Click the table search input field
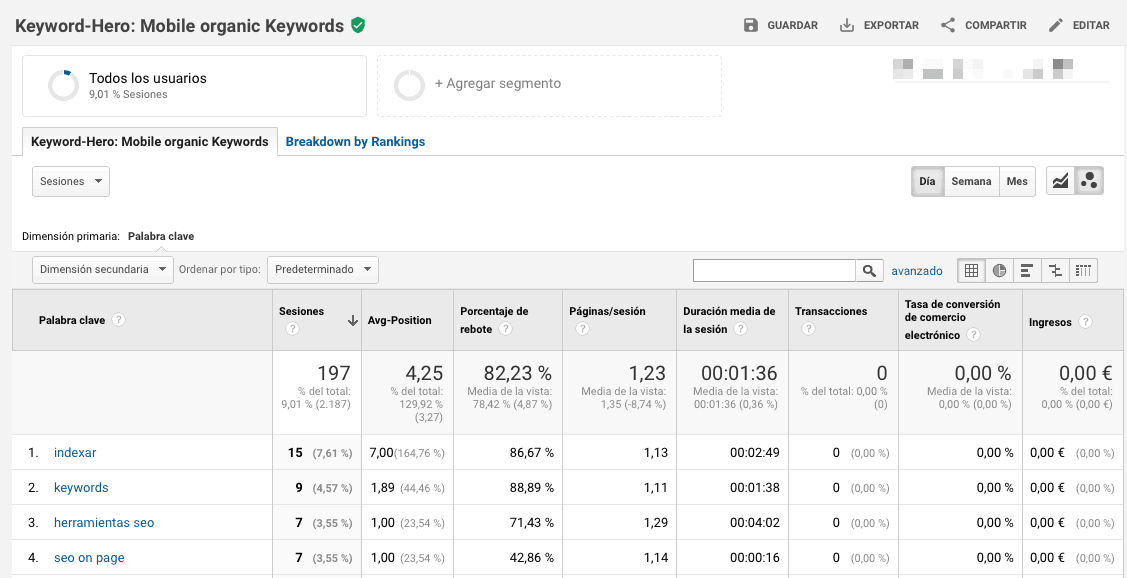Screen dimensions: 1127x578 [x=774, y=270]
